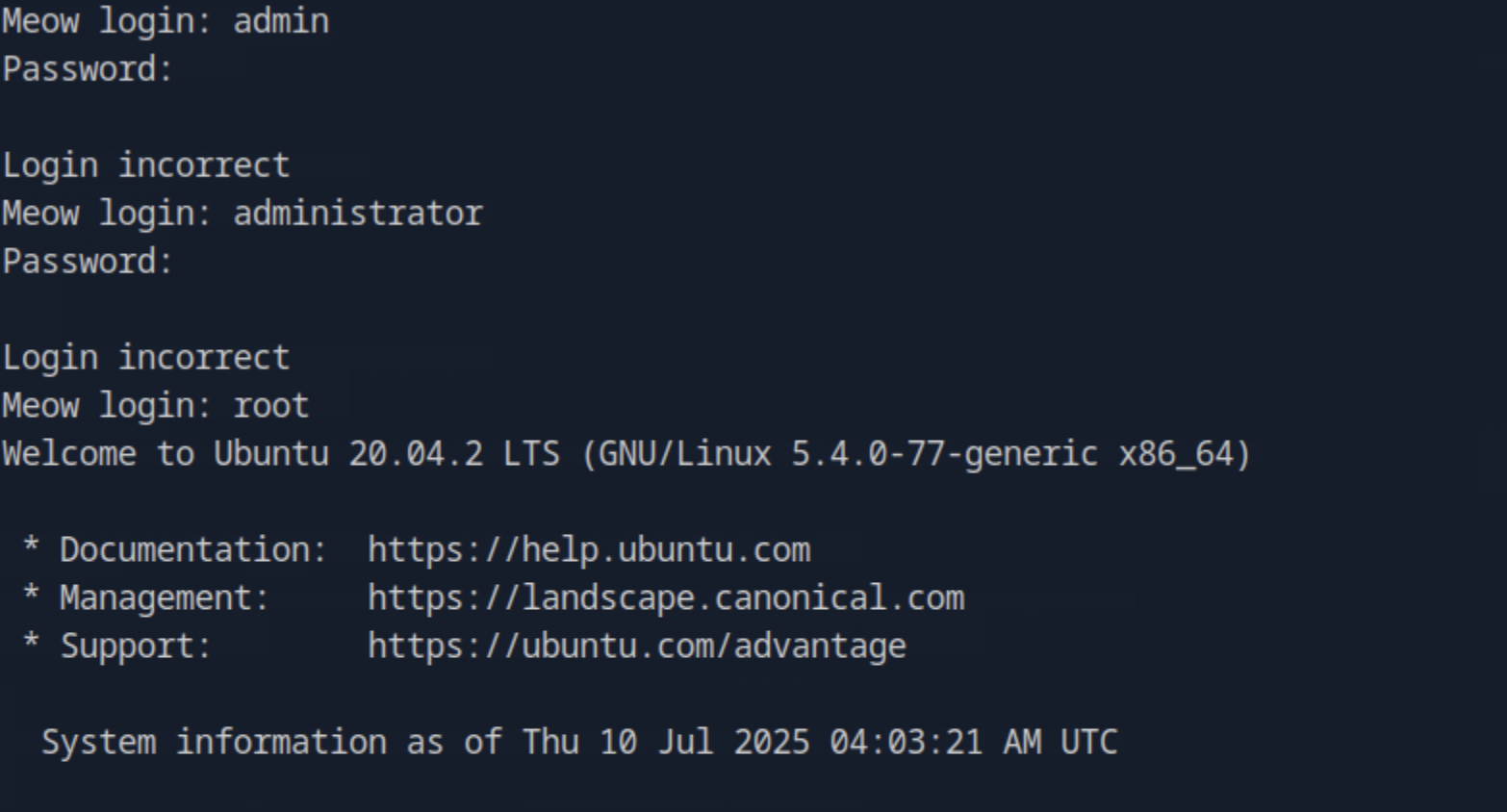Screen dimensions: 1507x812
Task: Follow the ubuntu.com/advantage support URL
Action: (636, 647)
